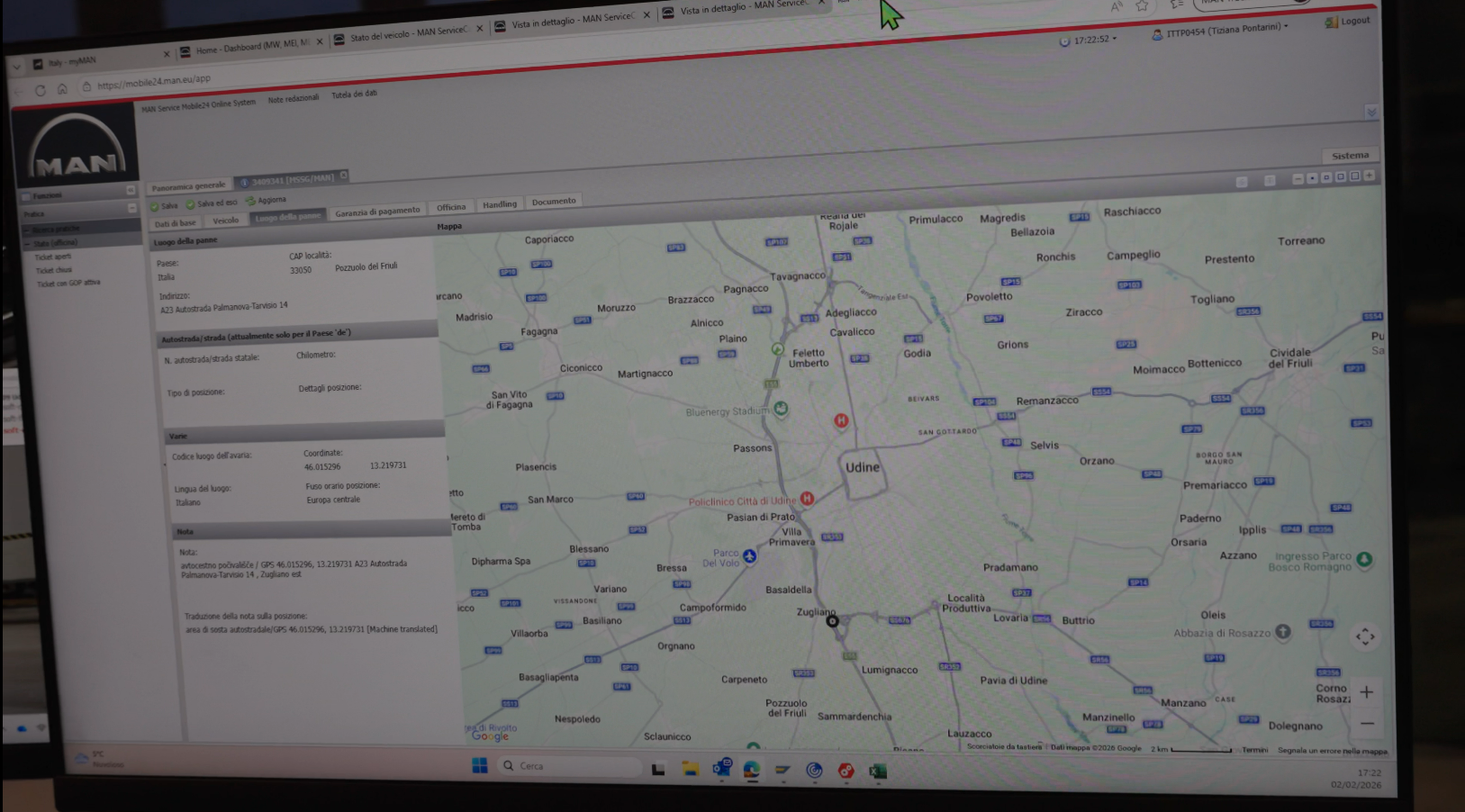Expand the header with double chevron

1370,113
